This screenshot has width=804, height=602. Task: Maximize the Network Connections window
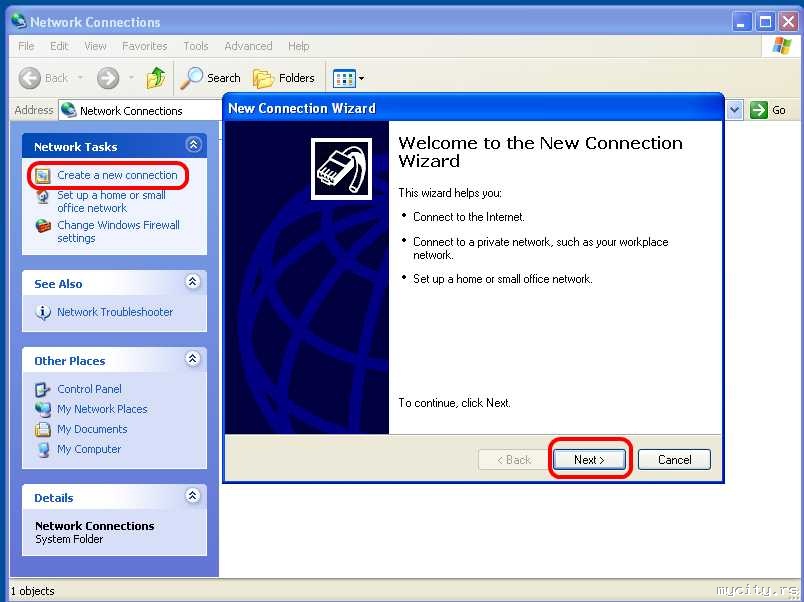[766, 22]
